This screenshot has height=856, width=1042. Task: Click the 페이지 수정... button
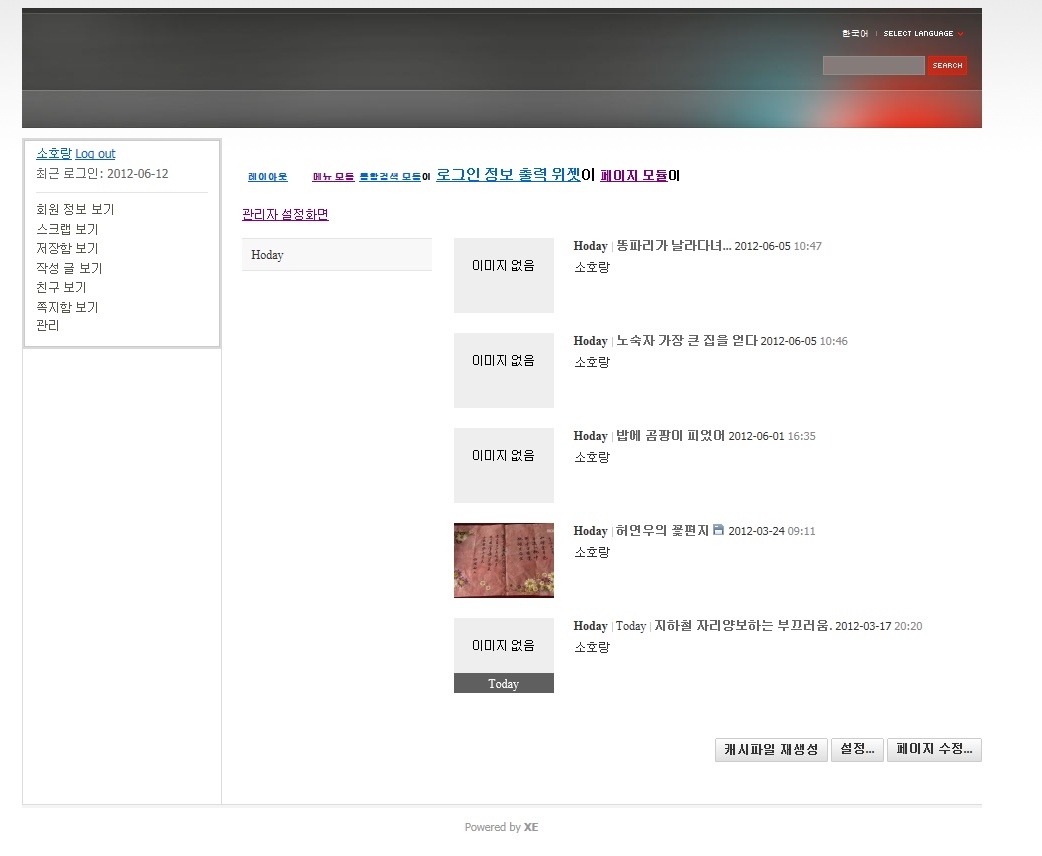click(934, 750)
